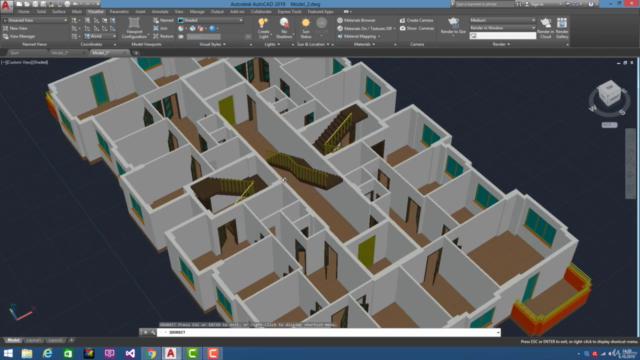Expand the Materials panel

(364, 44)
